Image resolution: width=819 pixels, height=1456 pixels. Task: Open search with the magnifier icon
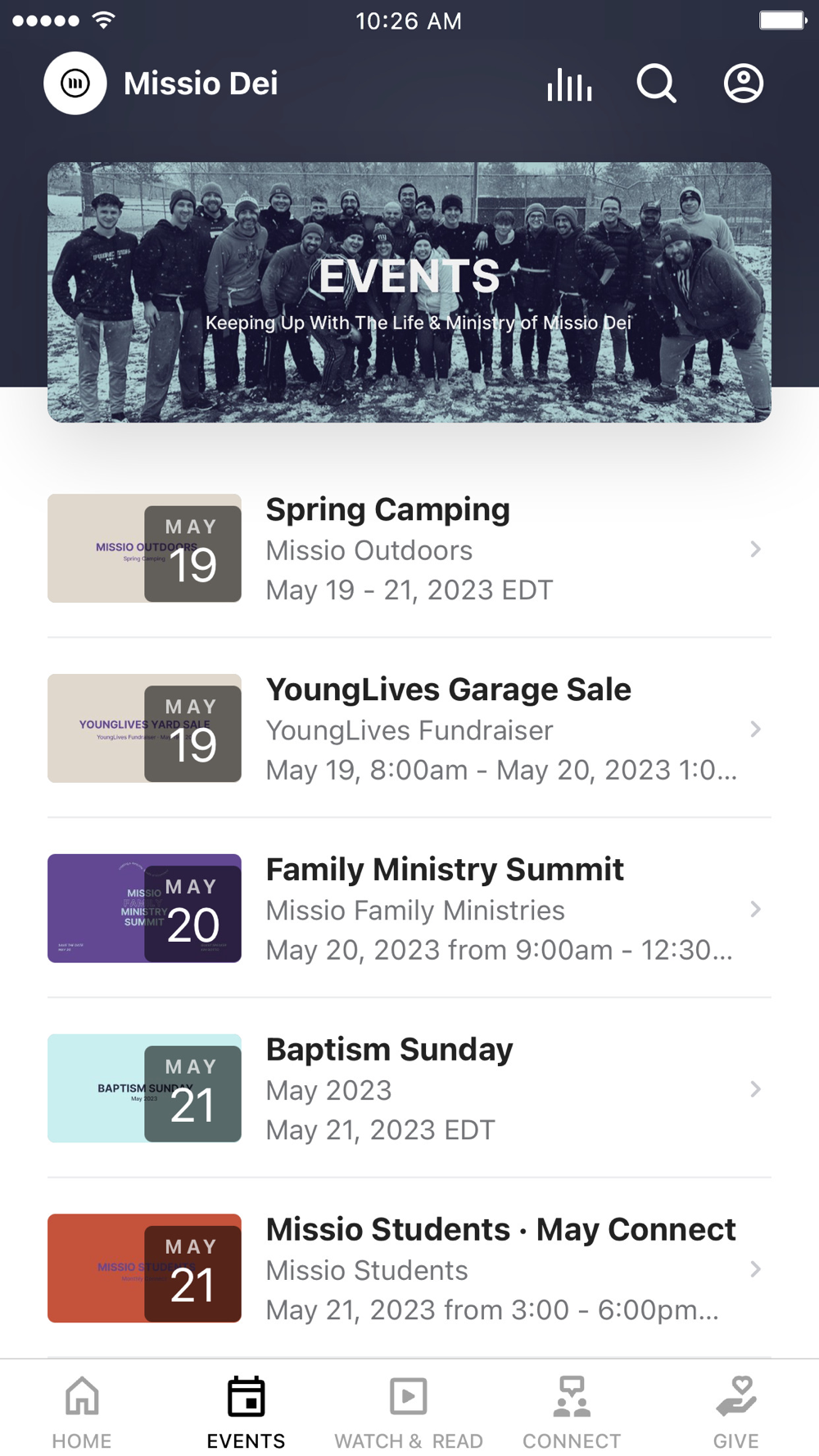point(656,84)
